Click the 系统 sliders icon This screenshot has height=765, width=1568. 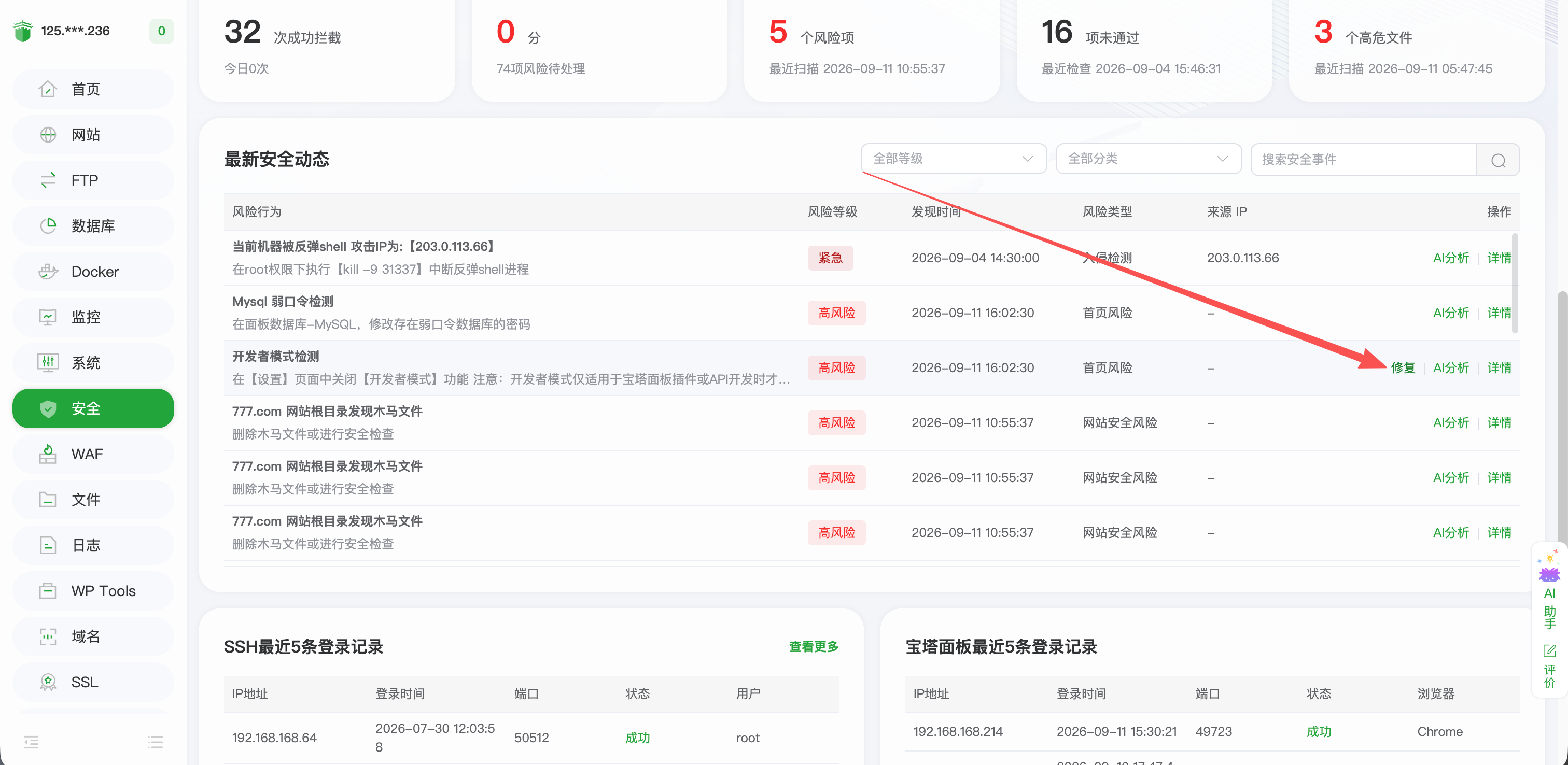(48, 363)
